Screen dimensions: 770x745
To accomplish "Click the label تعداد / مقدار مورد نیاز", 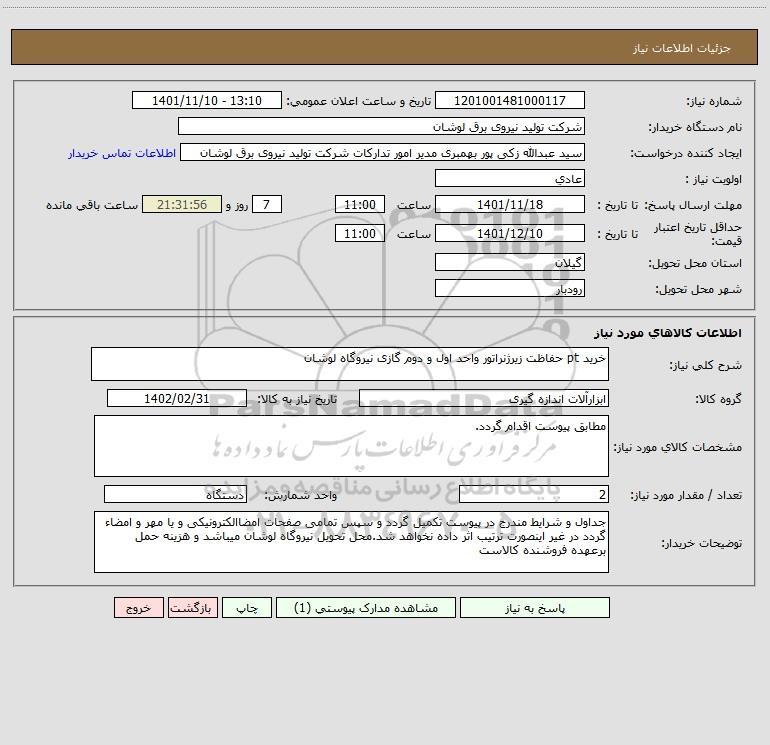I will pos(686,496).
